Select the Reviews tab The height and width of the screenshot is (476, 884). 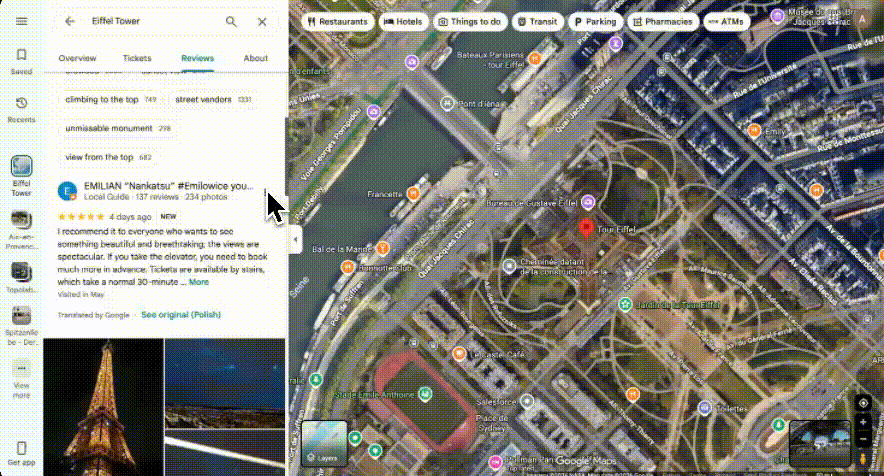(197, 58)
